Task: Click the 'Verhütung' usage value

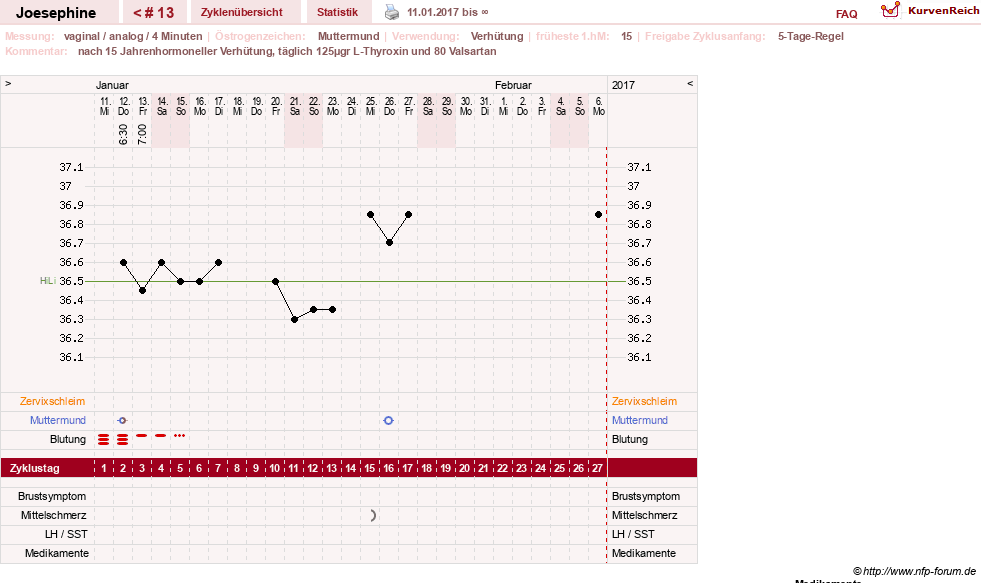Action: tap(497, 36)
